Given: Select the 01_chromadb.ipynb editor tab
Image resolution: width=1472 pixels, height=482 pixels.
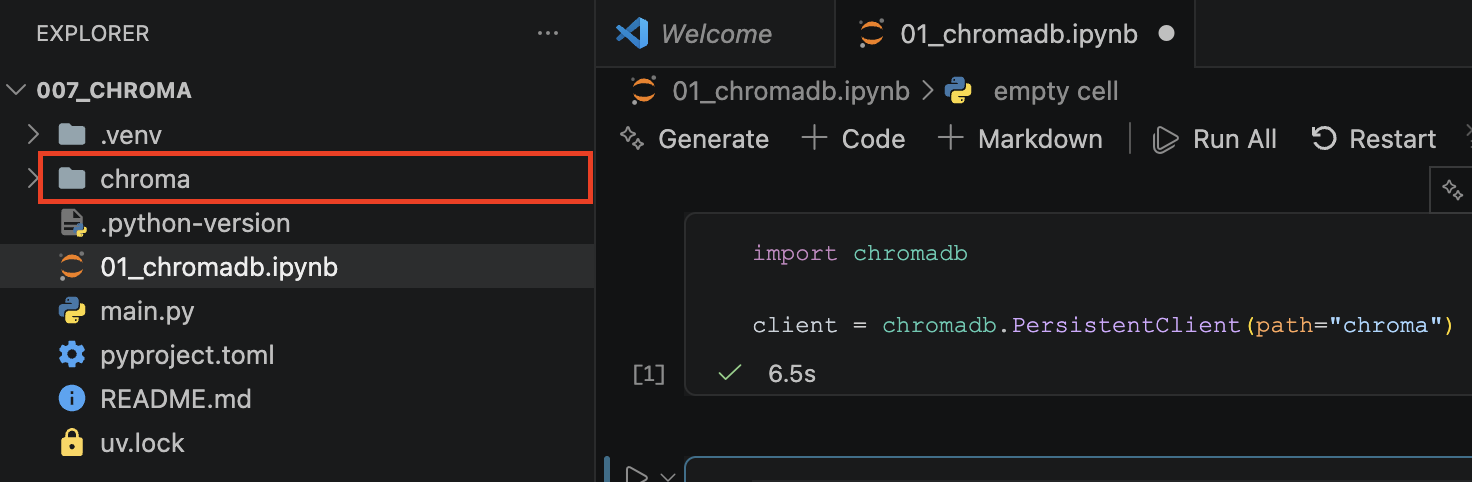Looking at the screenshot, I should (1018, 34).
